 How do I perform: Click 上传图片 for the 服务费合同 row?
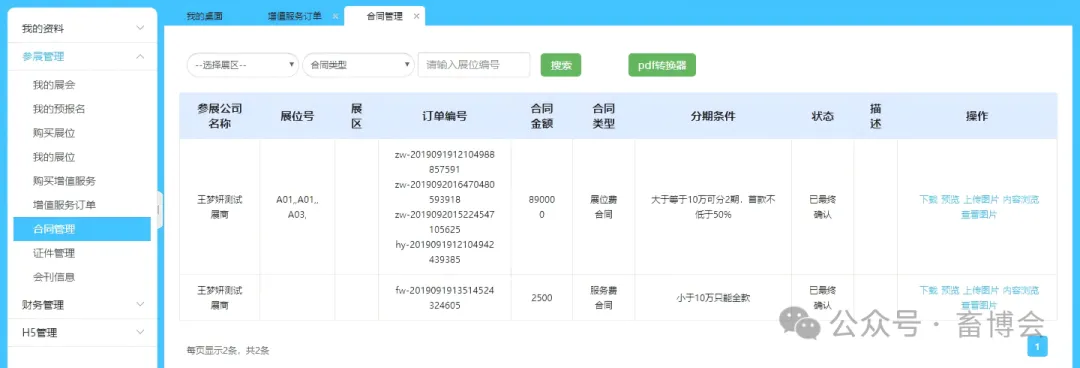[981, 291]
